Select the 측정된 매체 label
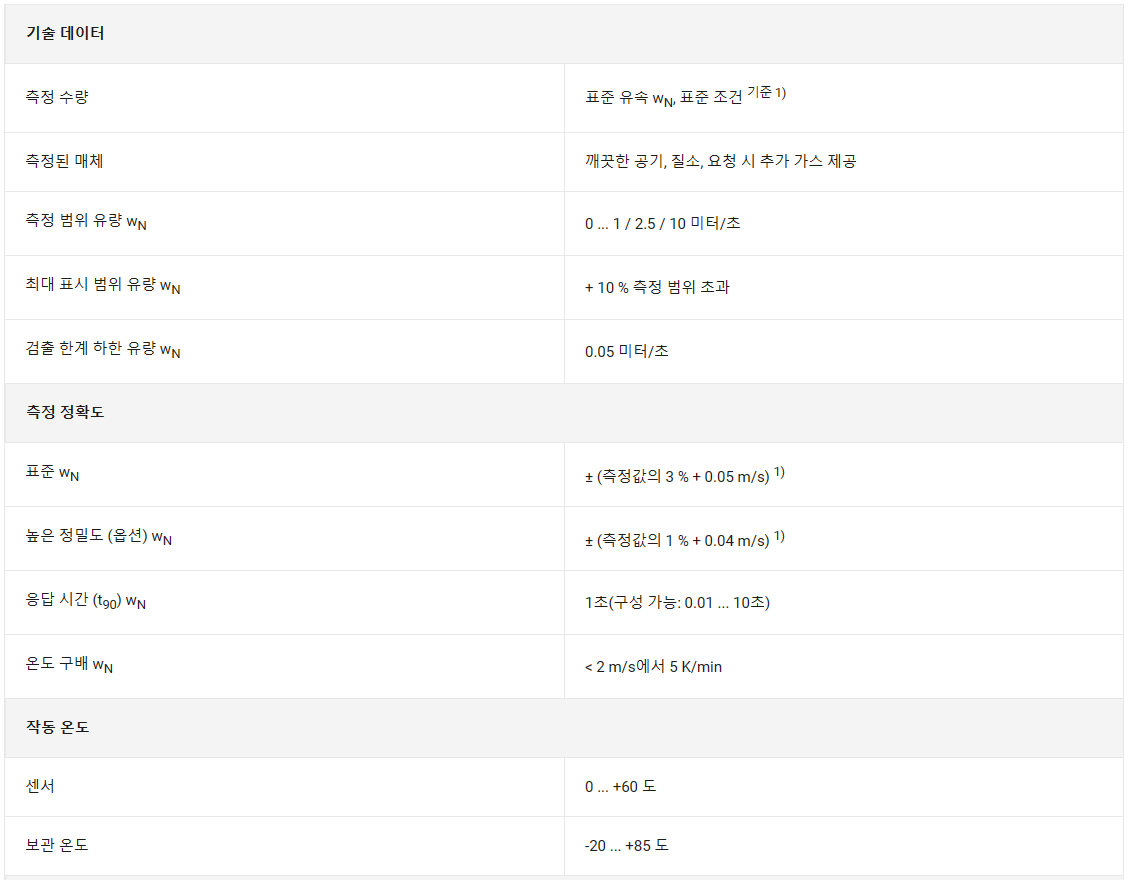This screenshot has height=880, width=1130. (x=64, y=161)
